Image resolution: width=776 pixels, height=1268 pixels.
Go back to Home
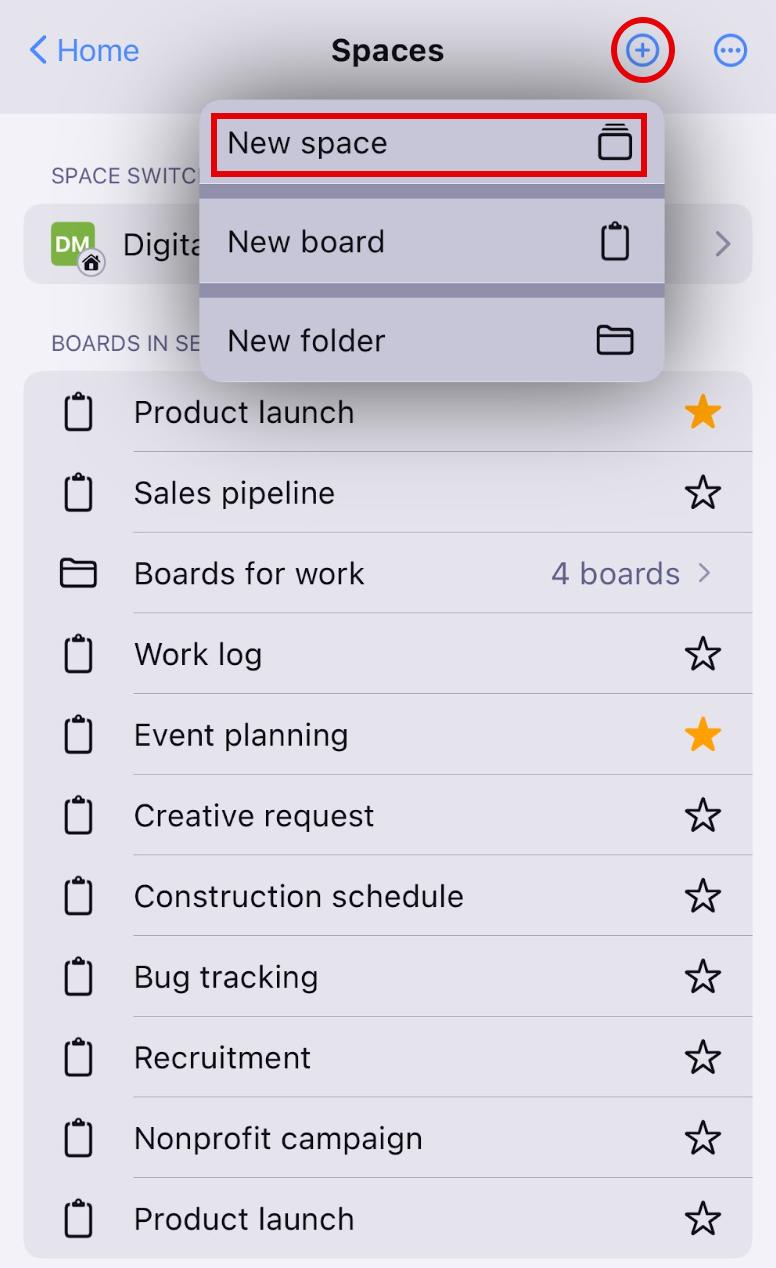(85, 50)
